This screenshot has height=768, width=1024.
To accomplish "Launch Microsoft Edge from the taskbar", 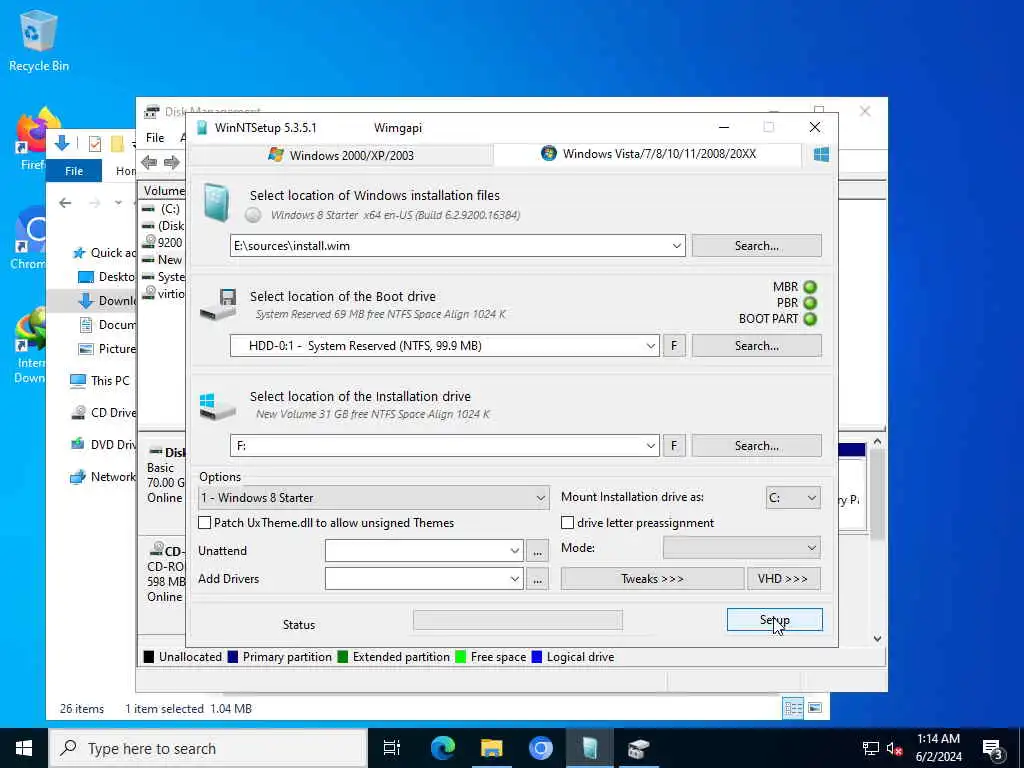I will [x=443, y=748].
